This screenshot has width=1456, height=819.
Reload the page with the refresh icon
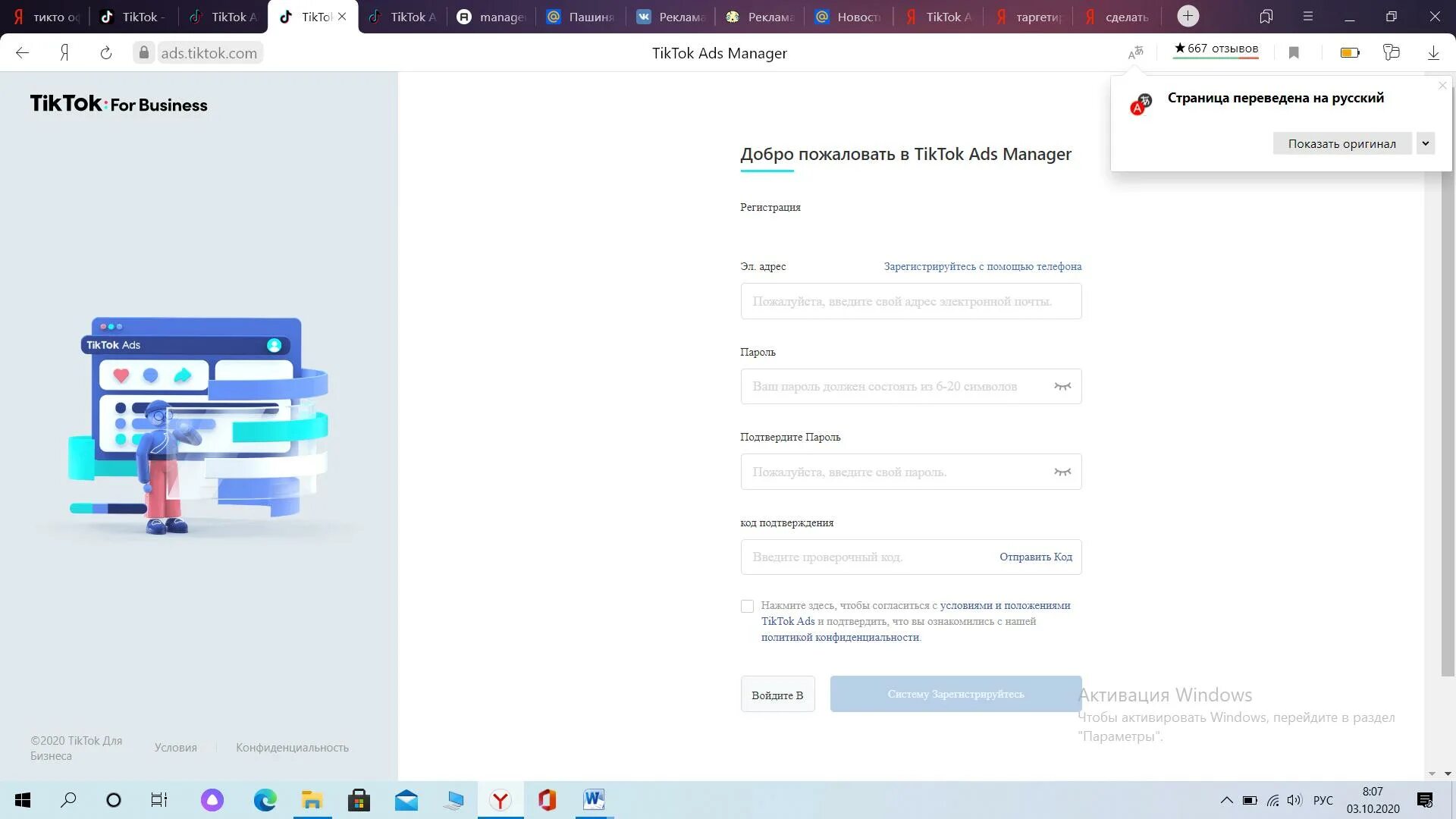(106, 53)
